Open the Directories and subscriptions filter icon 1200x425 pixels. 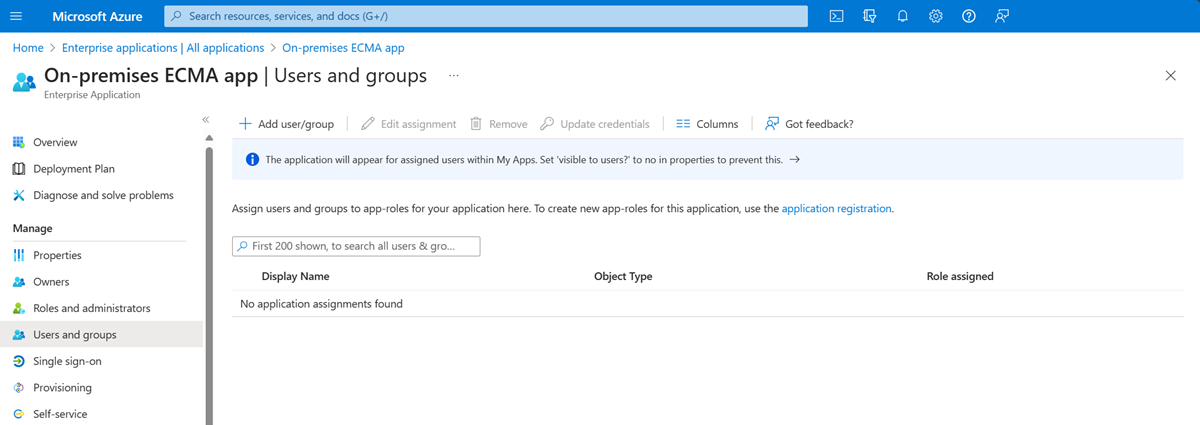pos(869,16)
